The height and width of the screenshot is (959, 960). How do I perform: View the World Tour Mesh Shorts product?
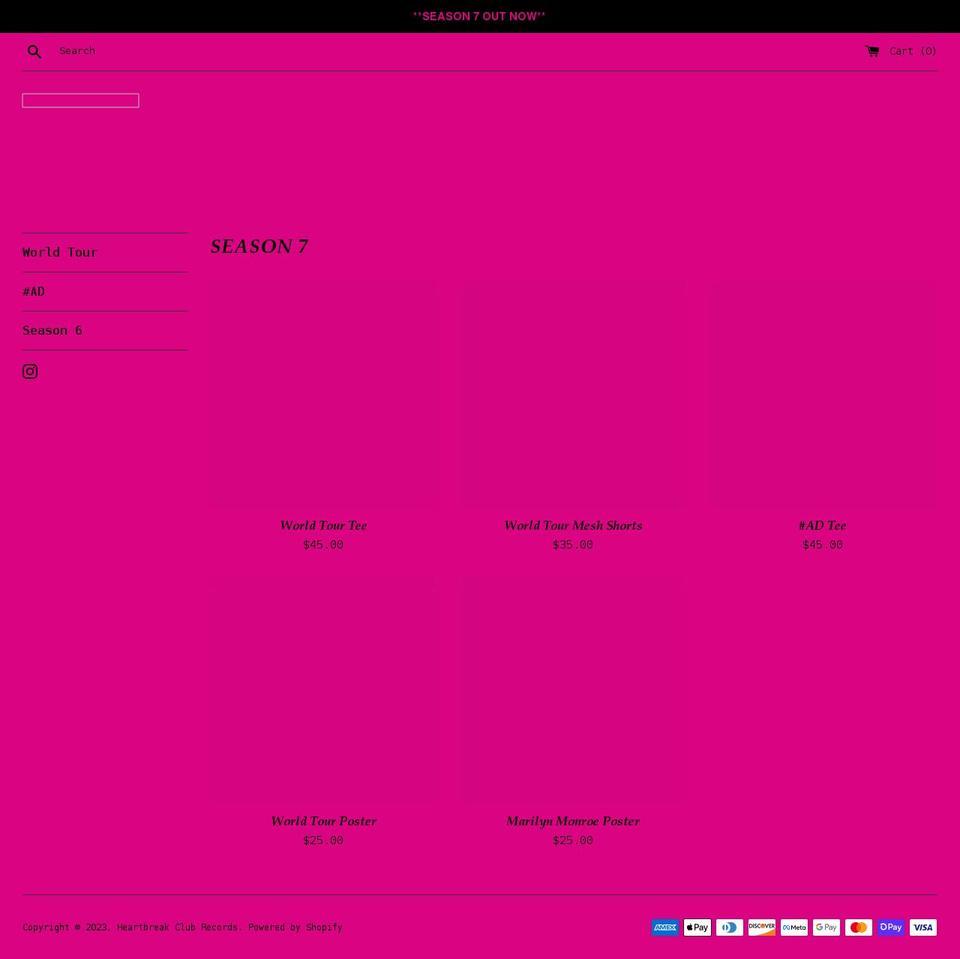coord(573,525)
